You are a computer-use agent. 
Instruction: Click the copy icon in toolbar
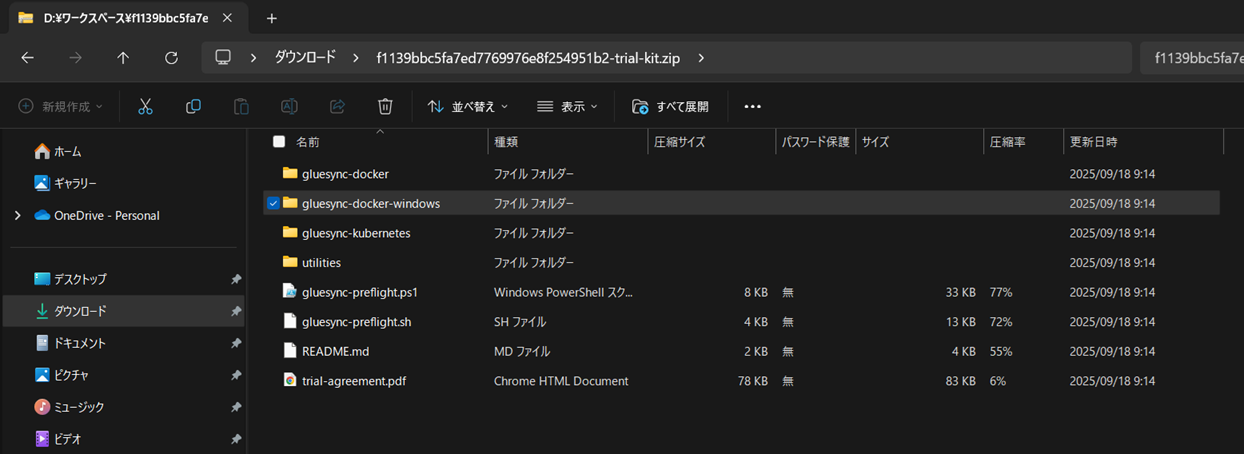tap(193, 106)
